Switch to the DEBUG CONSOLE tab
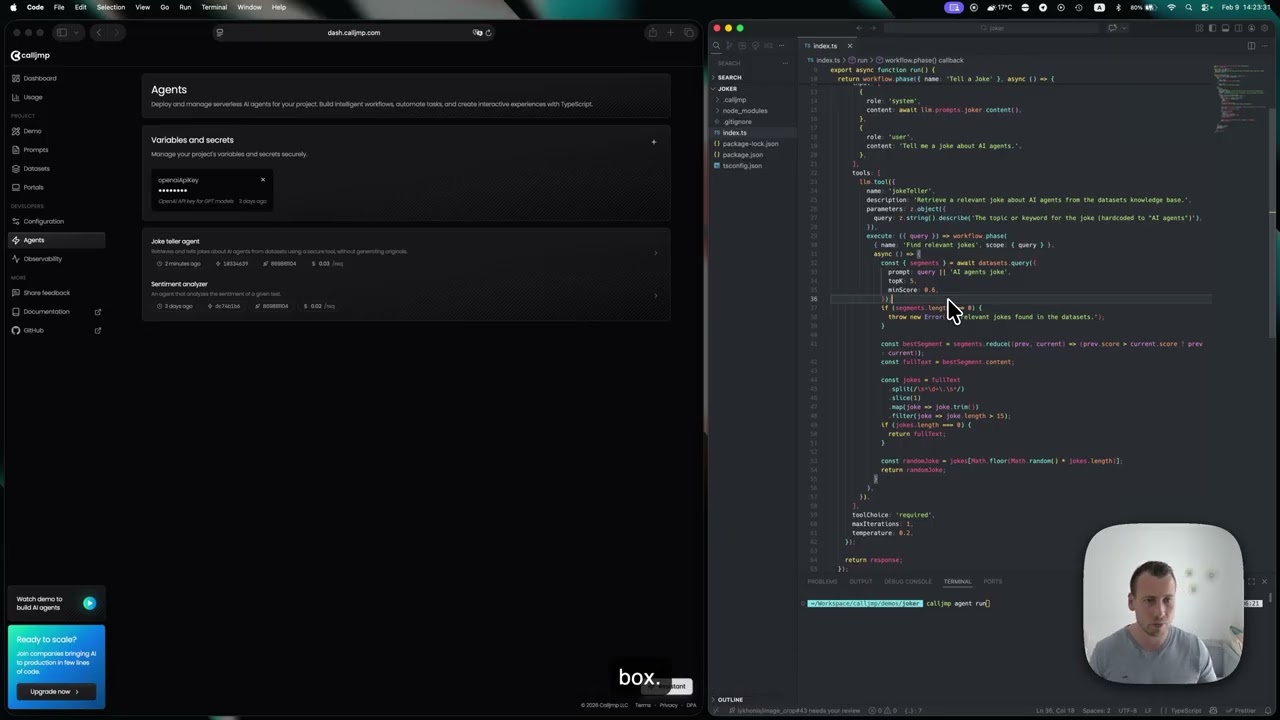The height and width of the screenshot is (720, 1280). [908, 581]
